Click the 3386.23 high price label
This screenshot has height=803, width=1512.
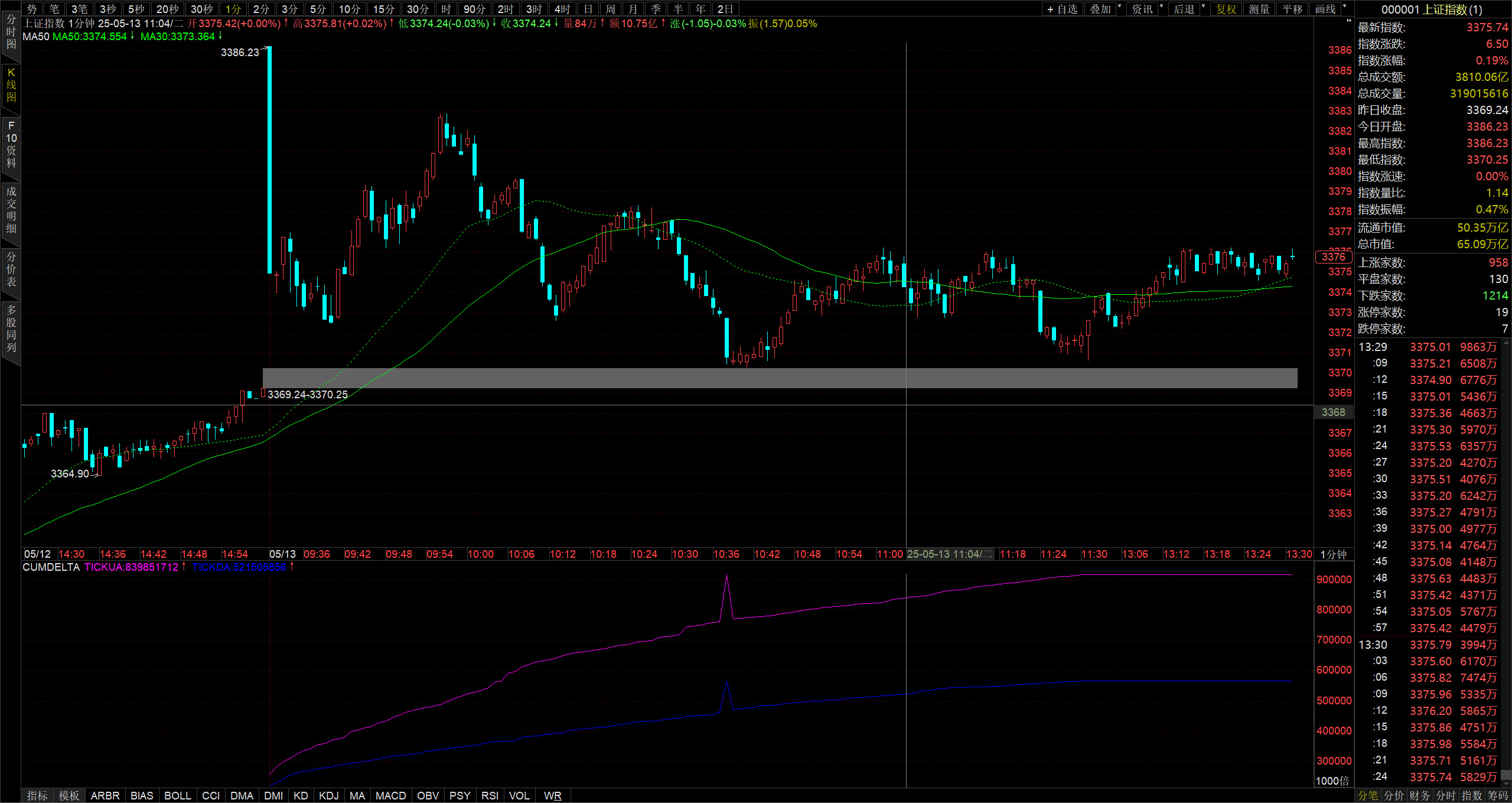click(x=240, y=53)
